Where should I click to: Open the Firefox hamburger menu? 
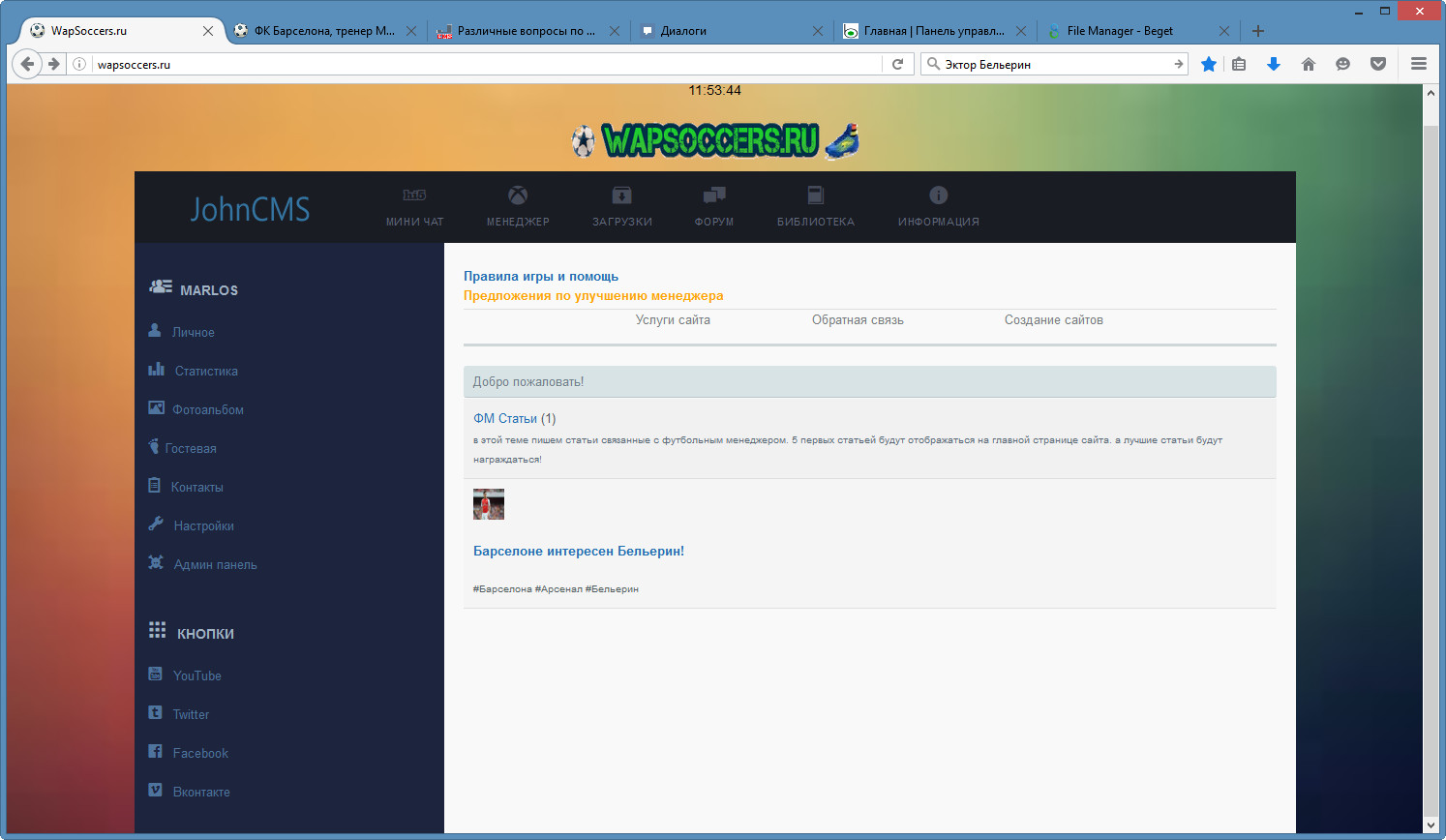point(1419,64)
